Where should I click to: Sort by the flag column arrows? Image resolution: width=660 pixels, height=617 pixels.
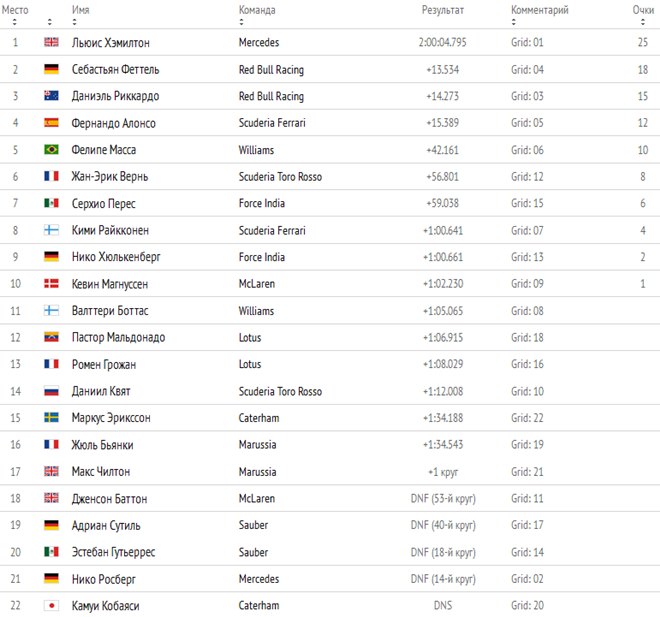coord(50,22)
